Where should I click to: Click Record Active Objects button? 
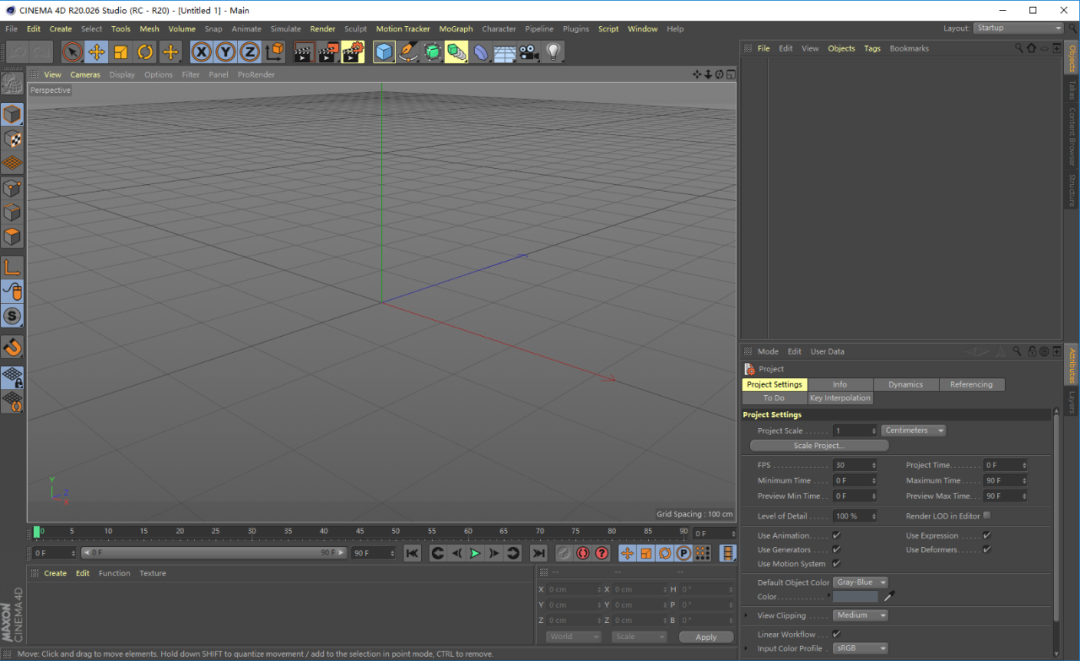[x=563, y=553]
